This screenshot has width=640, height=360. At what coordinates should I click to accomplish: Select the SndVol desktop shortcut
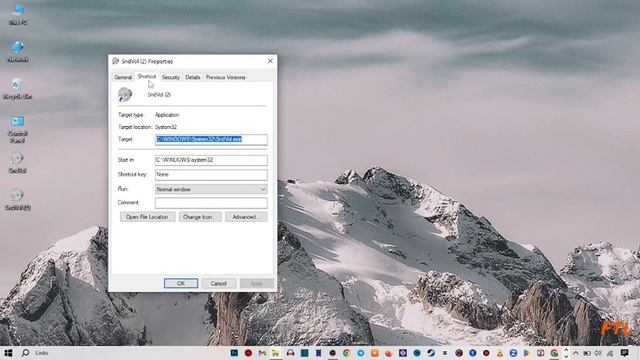(x=18, y=162)
